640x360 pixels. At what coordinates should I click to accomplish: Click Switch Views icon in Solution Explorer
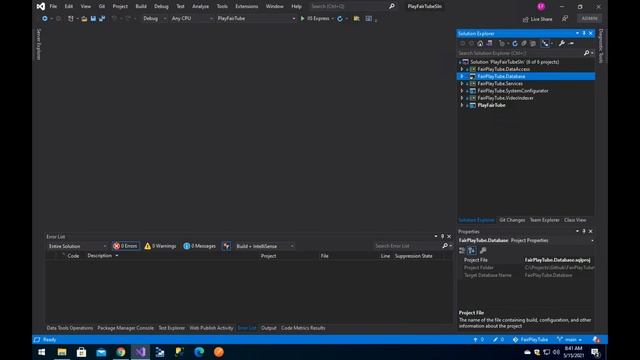pyautogui.click(x=489, y=43)
